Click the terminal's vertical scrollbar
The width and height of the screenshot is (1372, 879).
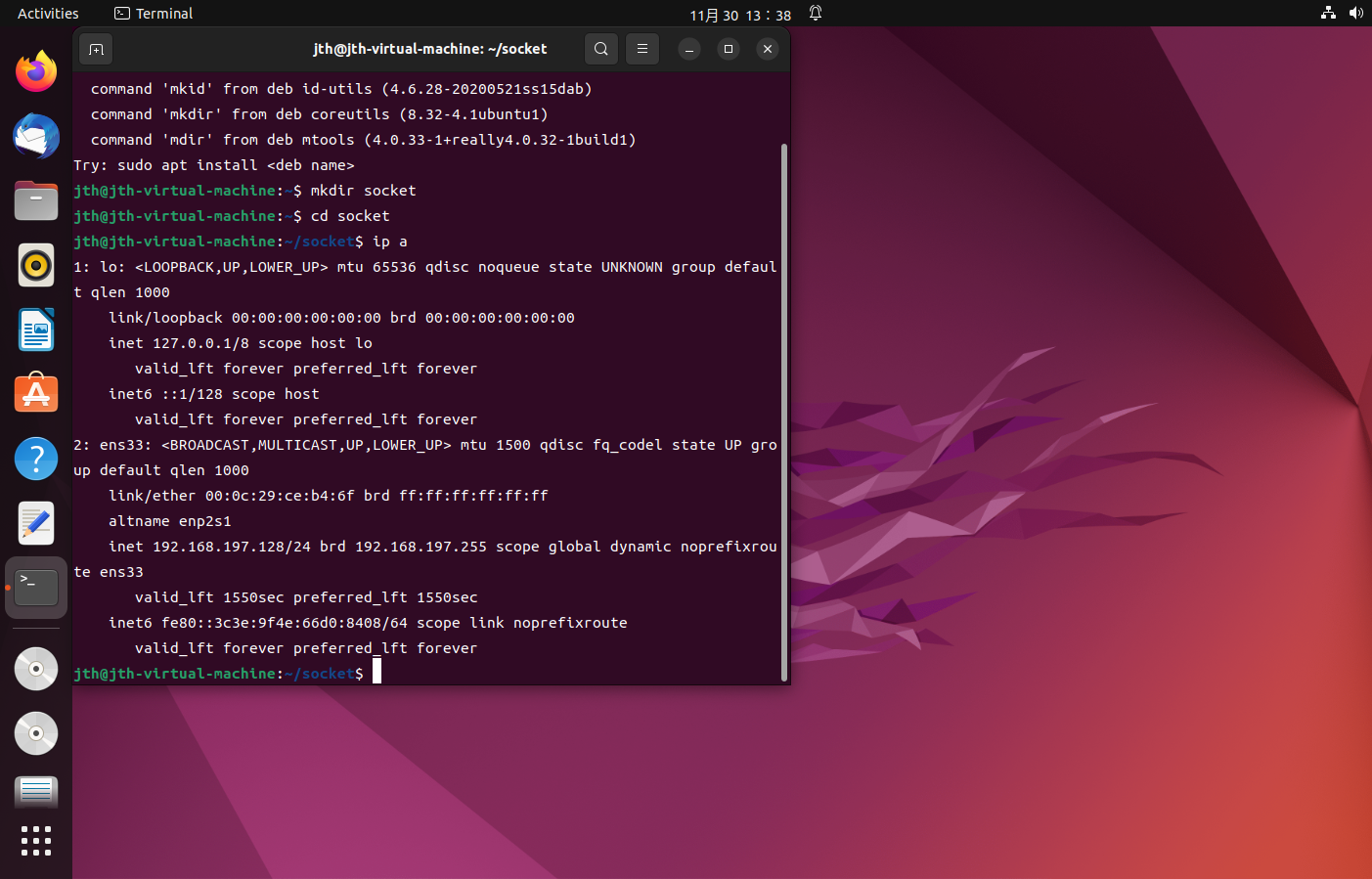click(784, 411)
